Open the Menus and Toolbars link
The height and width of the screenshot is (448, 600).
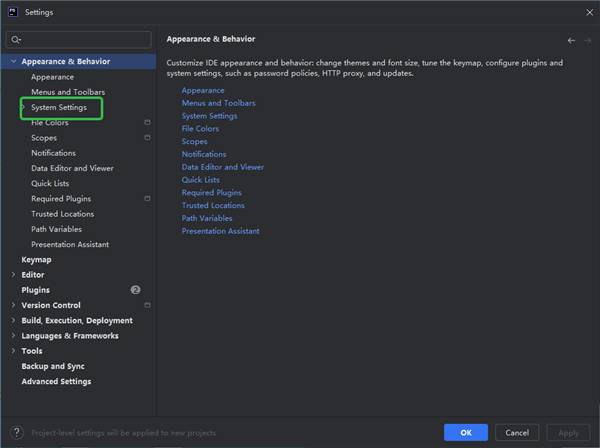point(218,103)
